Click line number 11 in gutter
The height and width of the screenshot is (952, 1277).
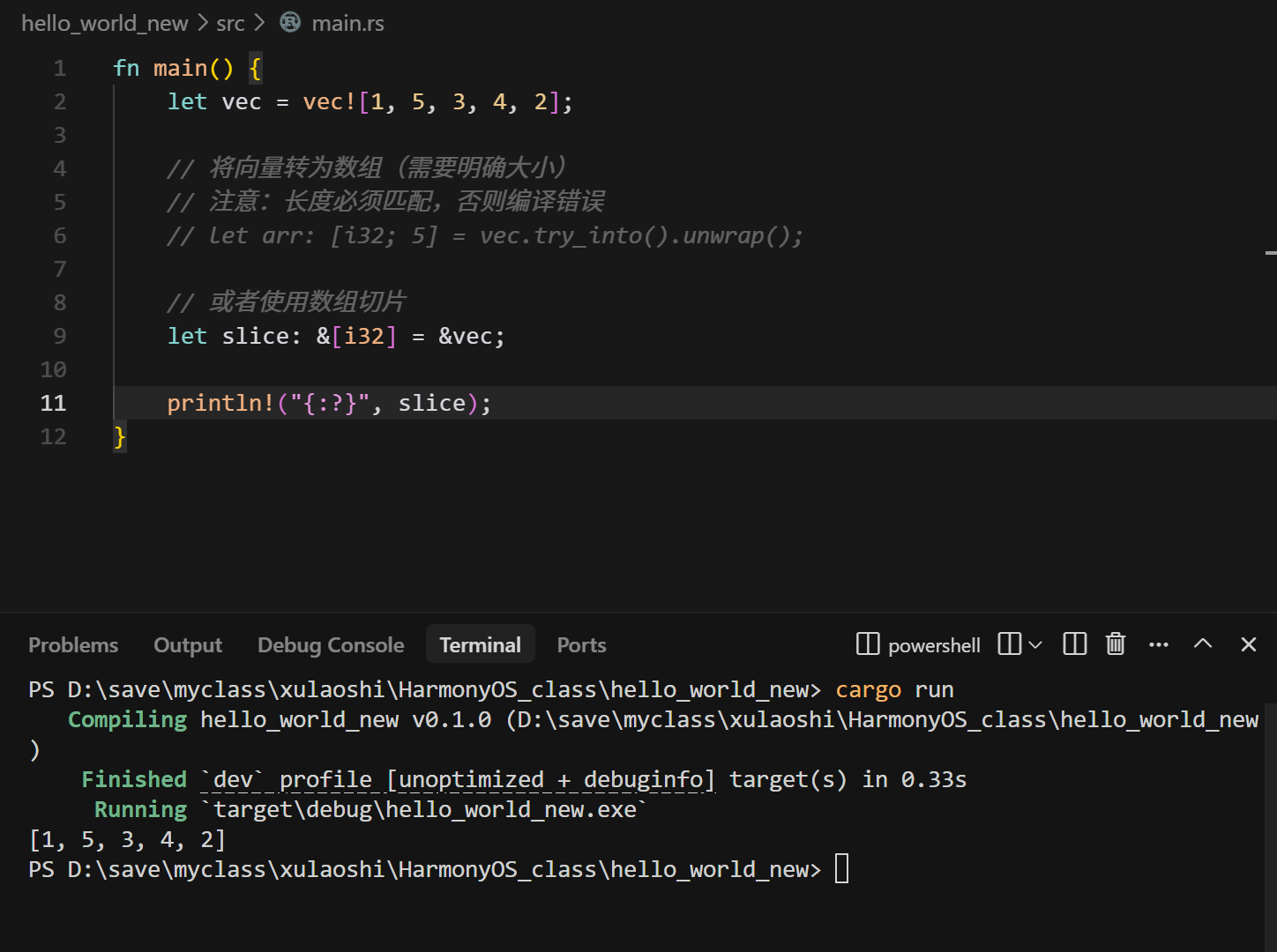pyautogui.click(x=53, y=403)
